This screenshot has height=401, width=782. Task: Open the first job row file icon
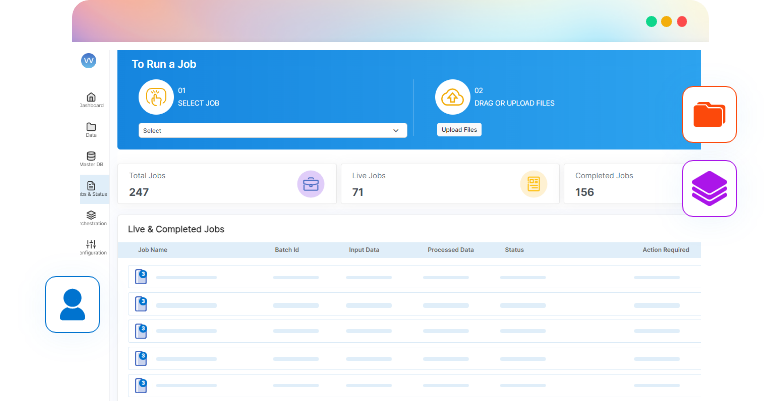141,277
